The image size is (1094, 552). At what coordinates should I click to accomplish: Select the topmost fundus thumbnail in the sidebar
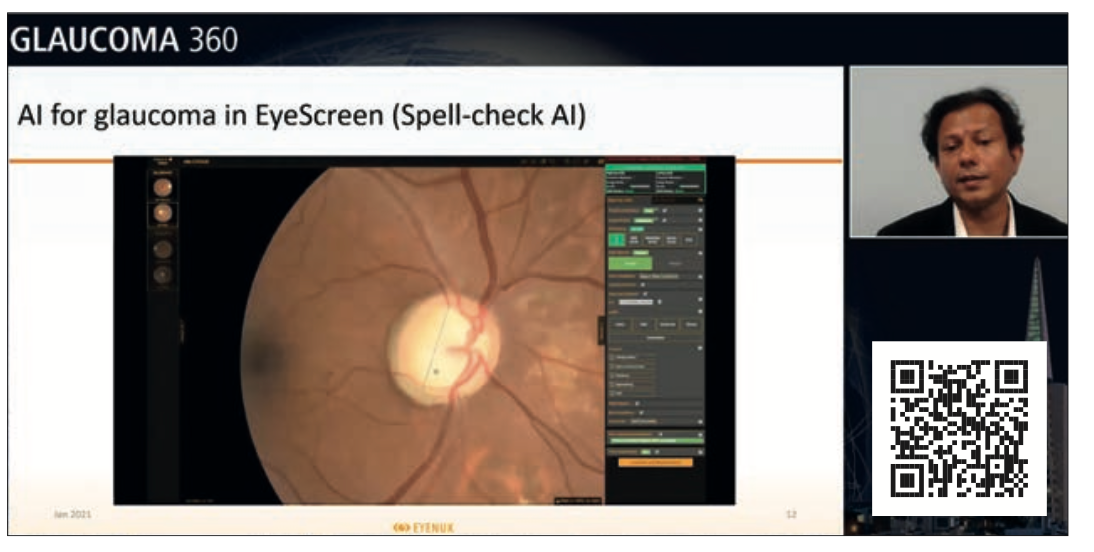tap(163, 188)
